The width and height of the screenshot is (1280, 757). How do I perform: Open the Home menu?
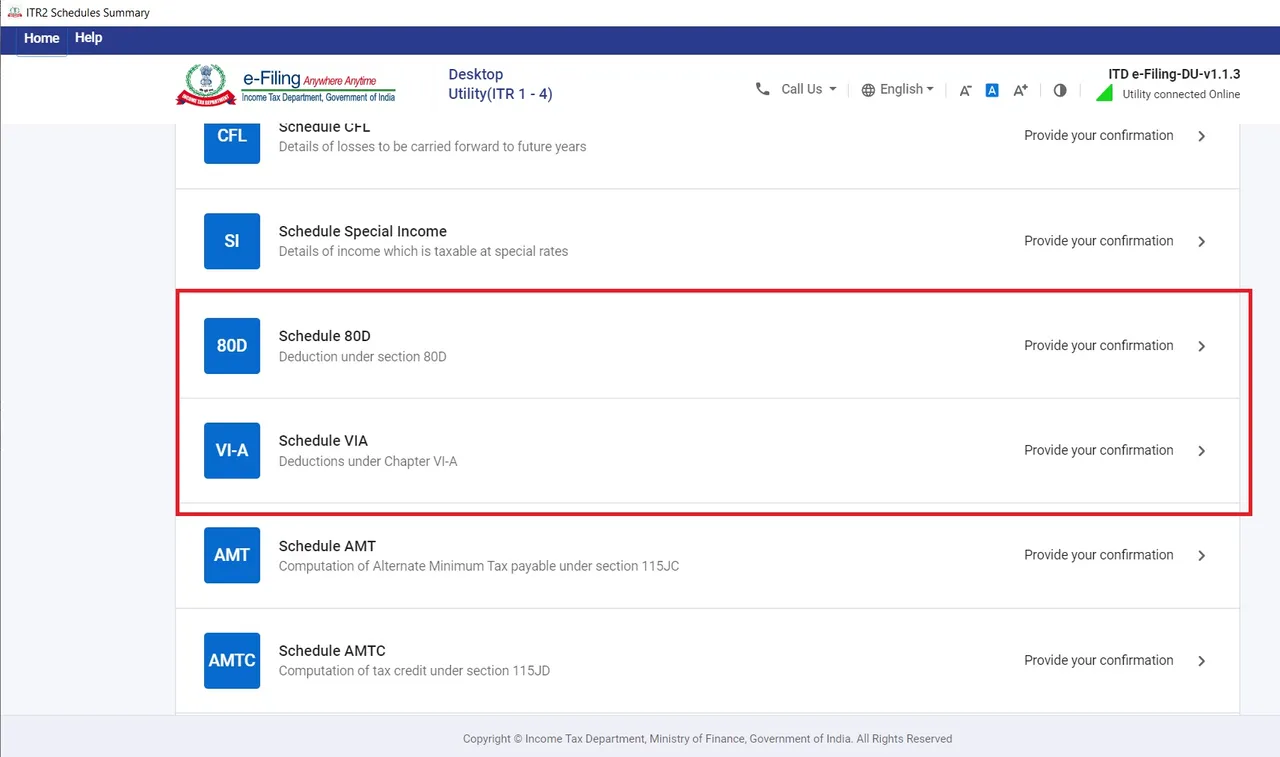(x=42, y=38)
